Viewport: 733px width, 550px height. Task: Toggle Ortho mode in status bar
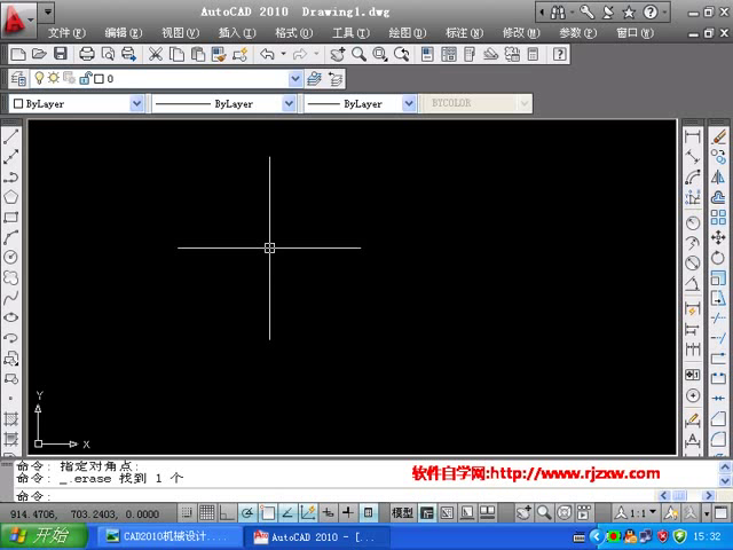tap(227, 513)
